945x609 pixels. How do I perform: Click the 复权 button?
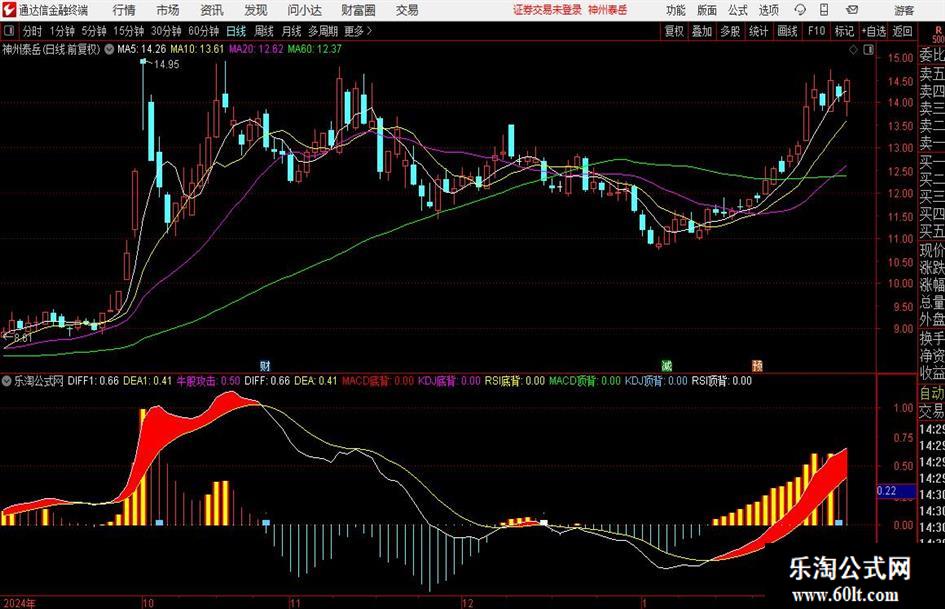coord(674,31)
